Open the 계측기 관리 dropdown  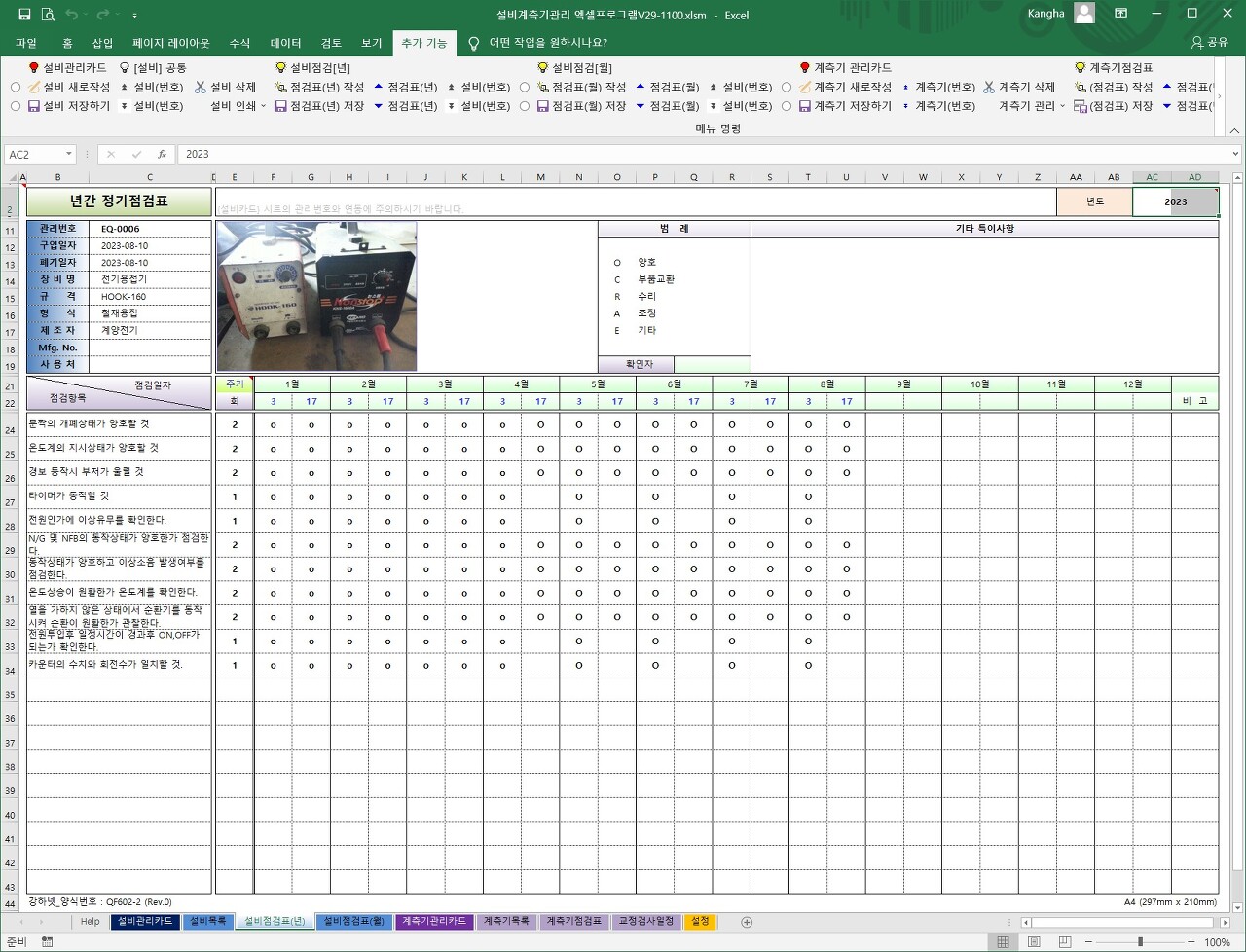1062,106
